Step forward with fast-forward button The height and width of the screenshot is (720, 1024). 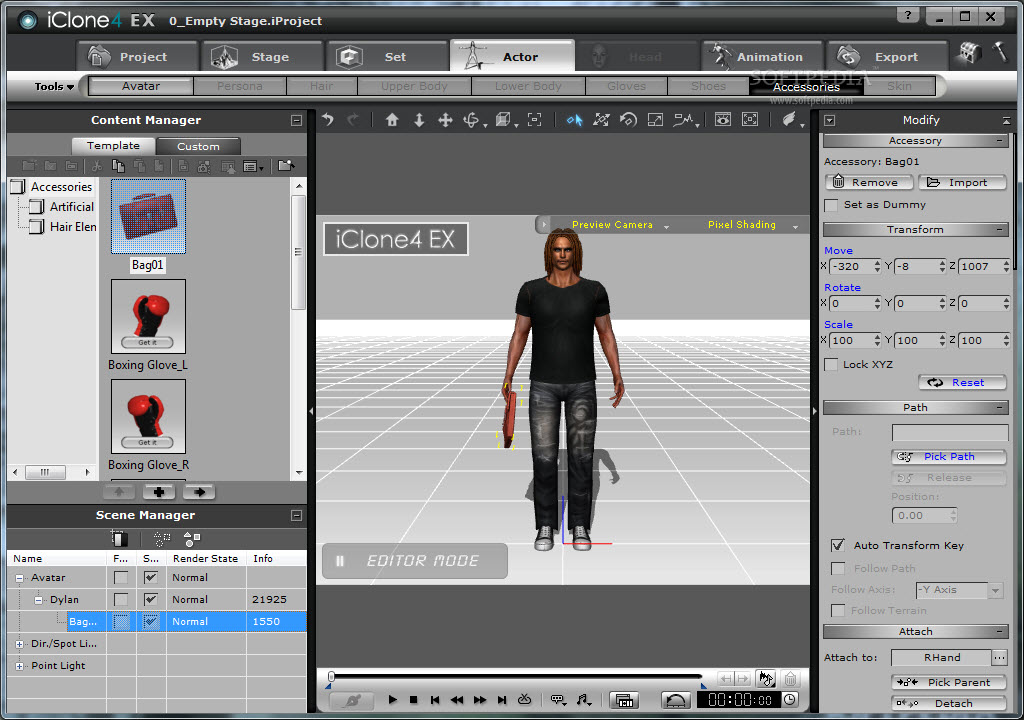tap(480, 700)
